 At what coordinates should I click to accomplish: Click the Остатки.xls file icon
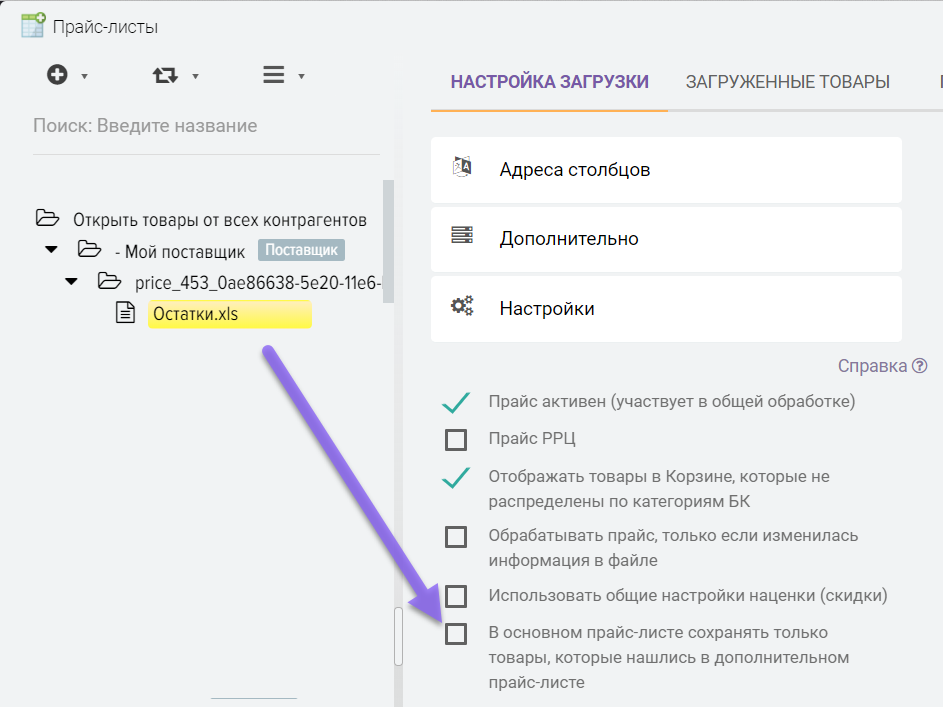click(x=126, y=314)
